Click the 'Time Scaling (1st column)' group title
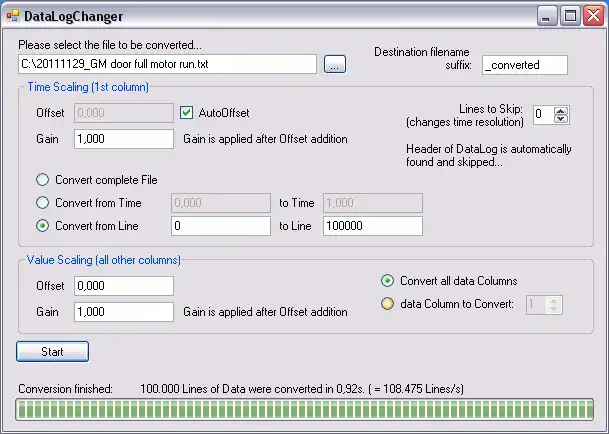 coord(88,87)
